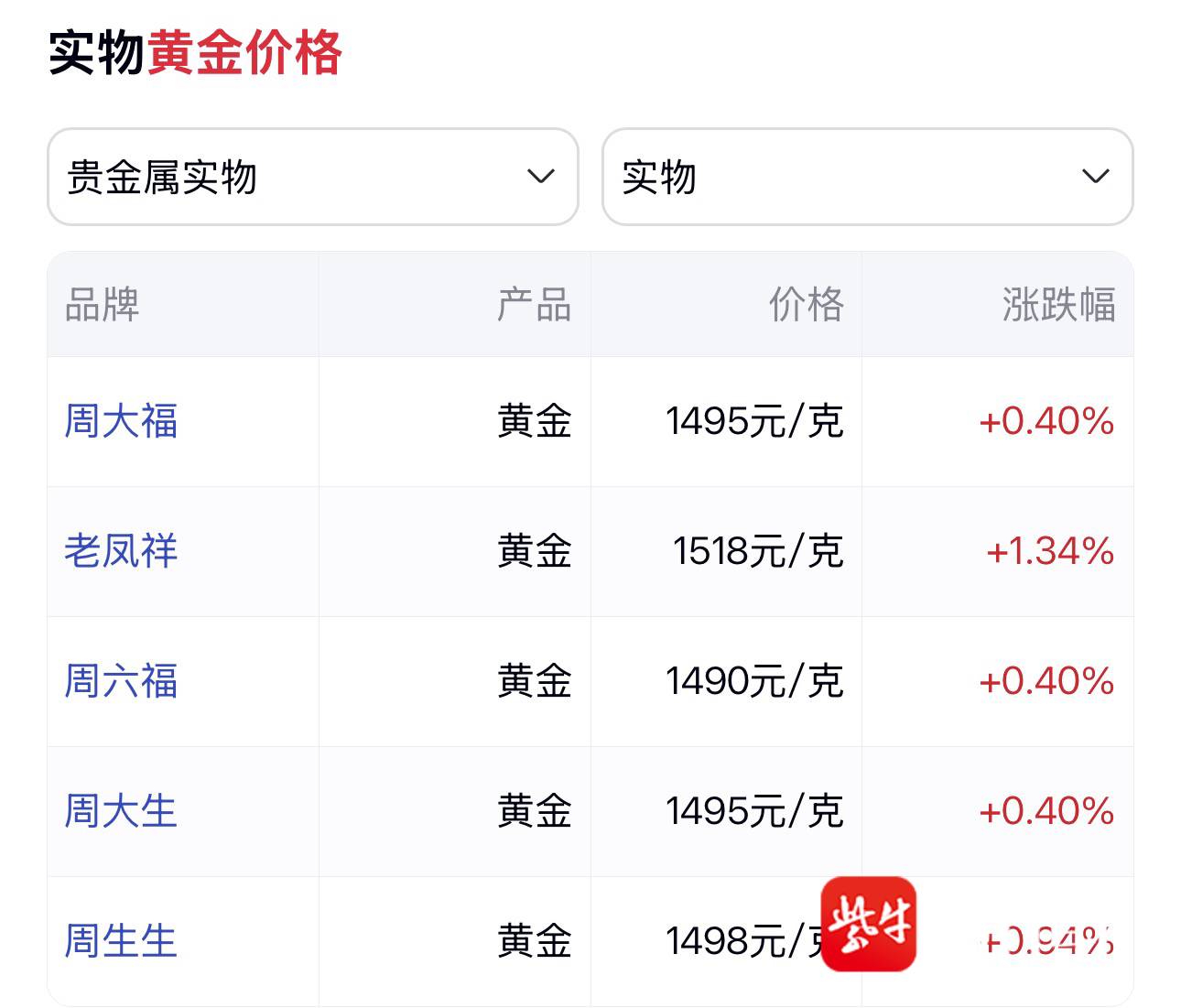
Task: Expand the 实物 type dropdown
Action: [x=866, y=177]
